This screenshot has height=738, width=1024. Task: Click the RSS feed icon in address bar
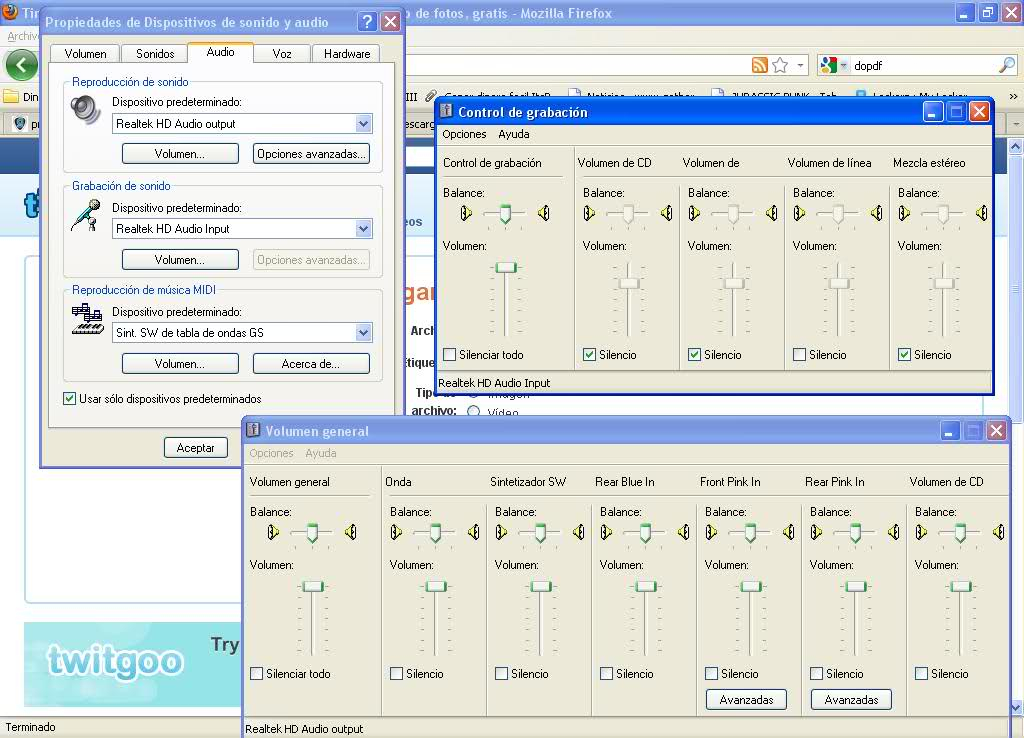pos(760,65)
